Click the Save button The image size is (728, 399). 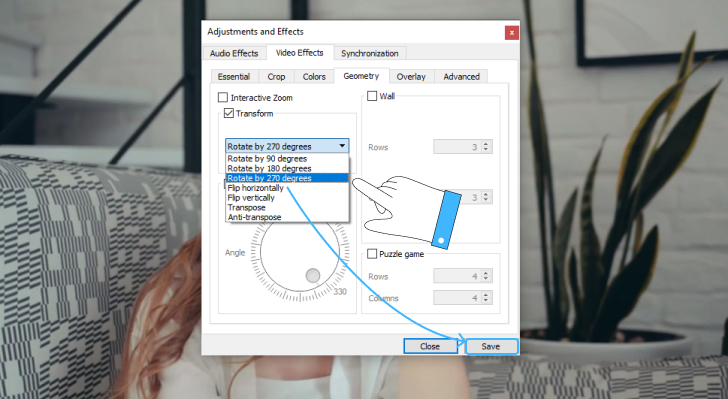click(x=491, y=347)
